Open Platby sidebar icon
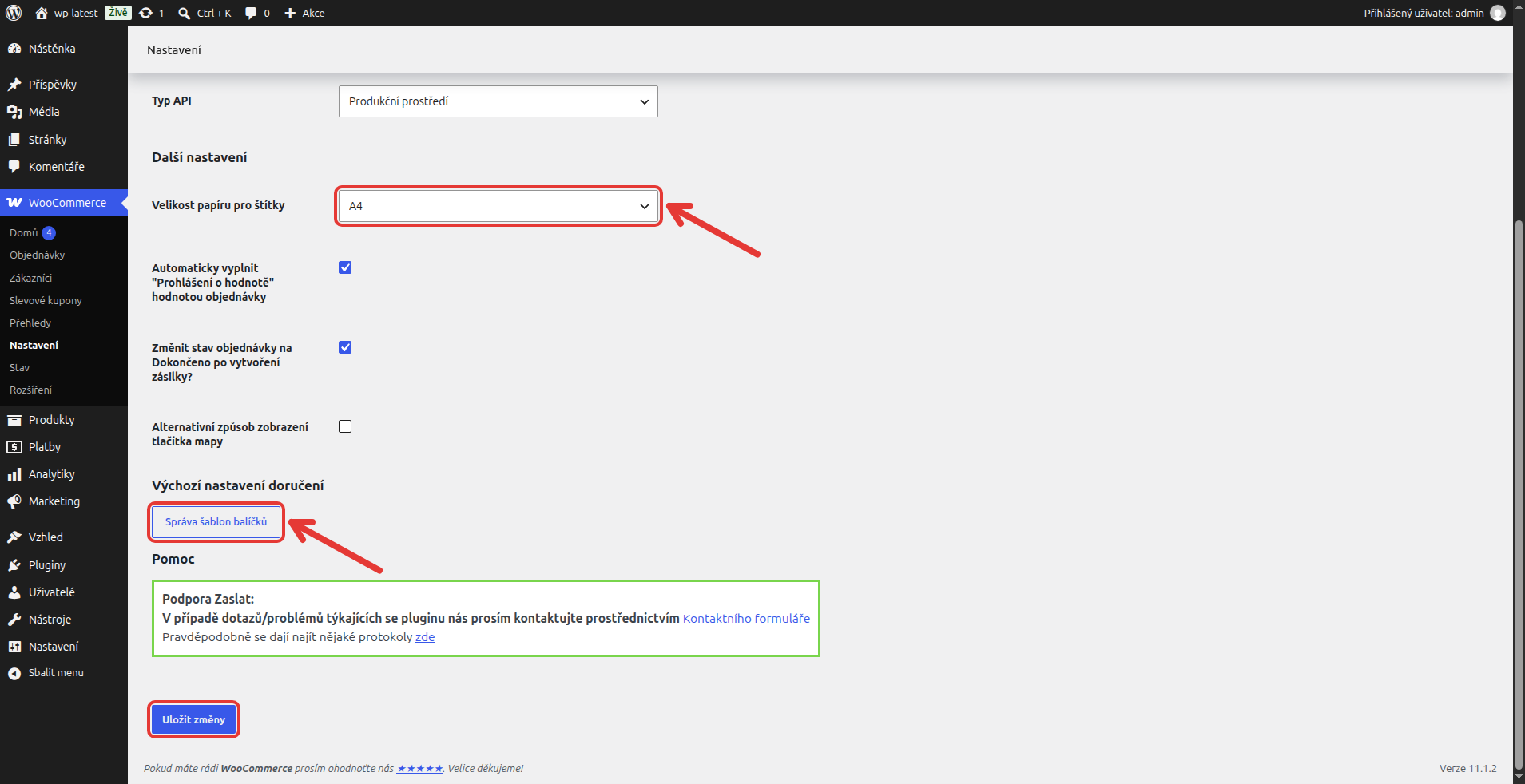Screen dimensions: 1525x784 pyautogui.click(x=14, y=447)
